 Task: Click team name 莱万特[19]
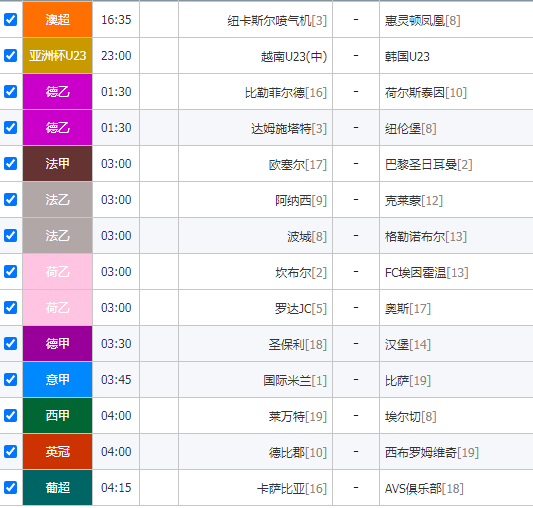[x=297, y=417]
